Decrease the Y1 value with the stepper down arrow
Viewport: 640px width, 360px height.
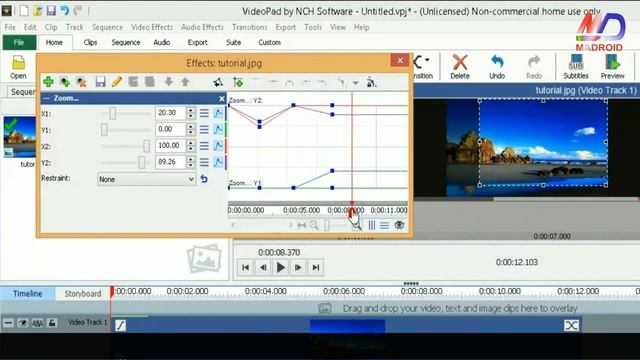[x=191, y=133]
